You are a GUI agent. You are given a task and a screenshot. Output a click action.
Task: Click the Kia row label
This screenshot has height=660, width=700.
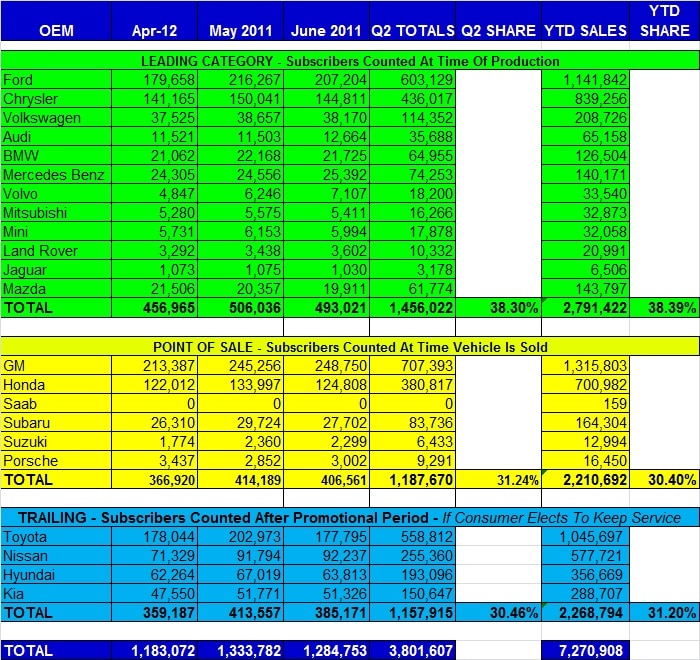[x=13, y=593]
